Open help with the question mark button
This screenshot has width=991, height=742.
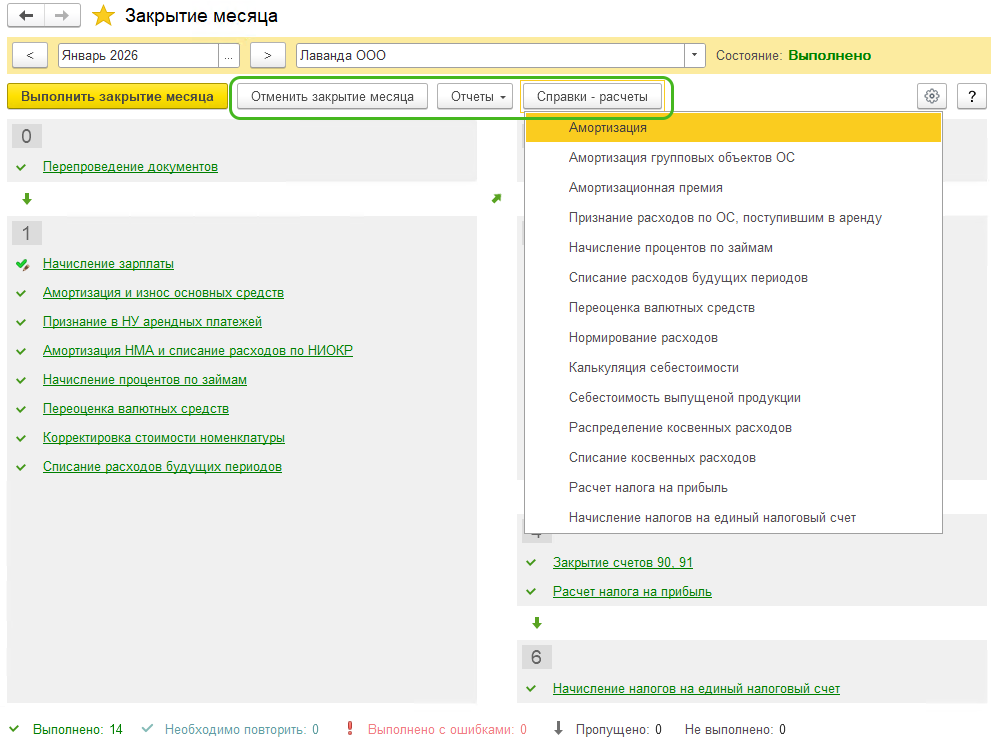click(972, 96)
